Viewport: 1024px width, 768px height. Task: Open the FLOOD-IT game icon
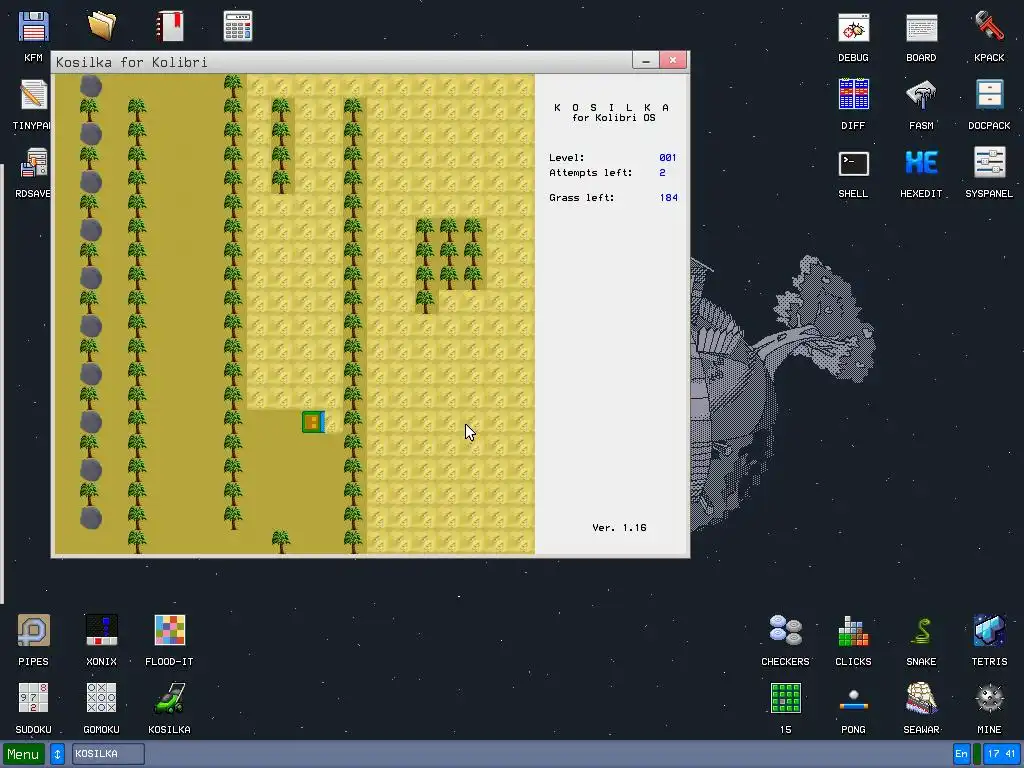(170, 631)
